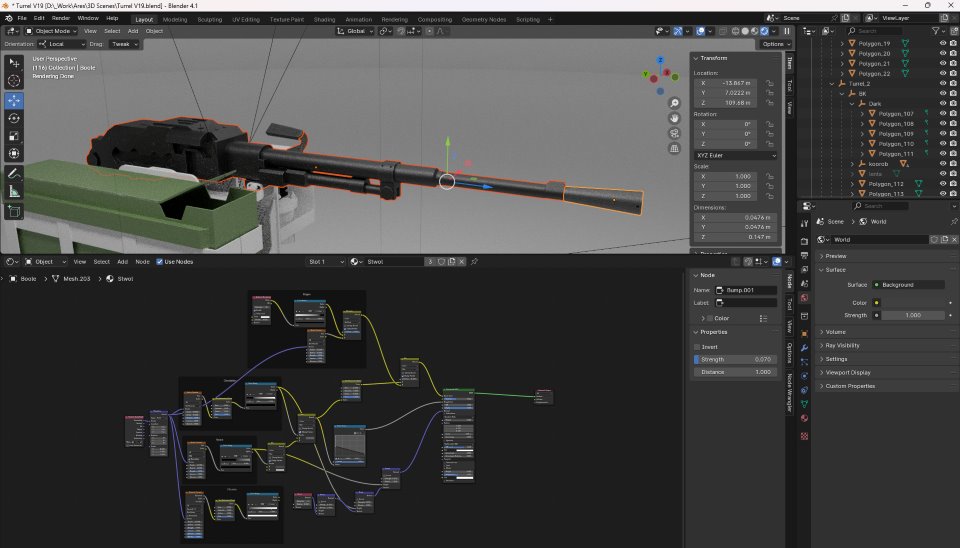Open the Object properties tab (orange square)

pos(804,334)
